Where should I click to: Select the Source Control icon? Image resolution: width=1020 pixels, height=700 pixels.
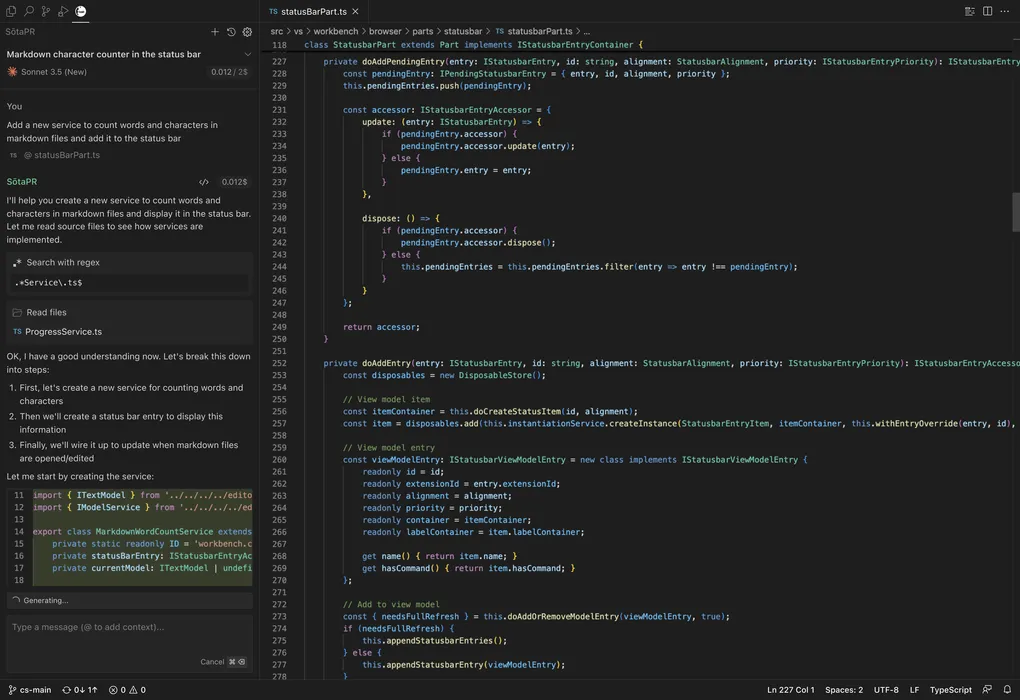coord(44,10)
